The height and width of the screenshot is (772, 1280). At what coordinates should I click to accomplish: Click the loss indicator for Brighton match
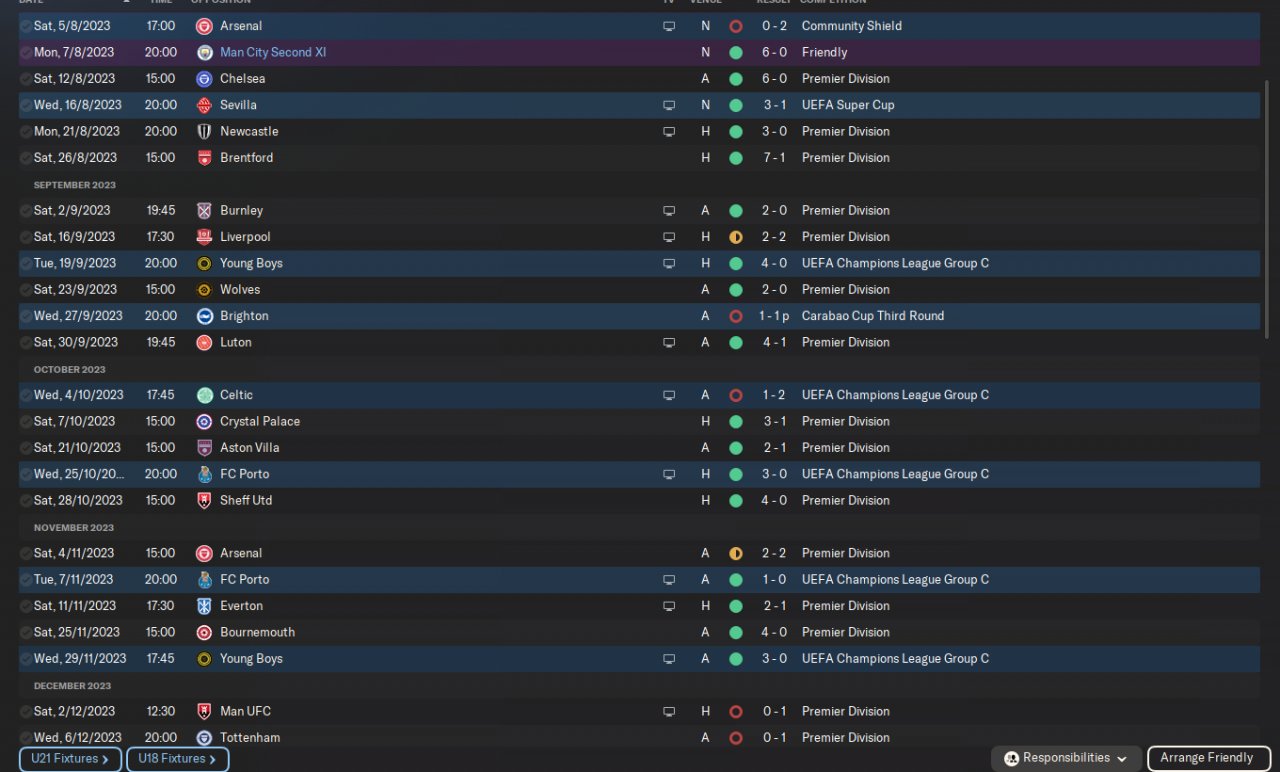click(736, 316)
